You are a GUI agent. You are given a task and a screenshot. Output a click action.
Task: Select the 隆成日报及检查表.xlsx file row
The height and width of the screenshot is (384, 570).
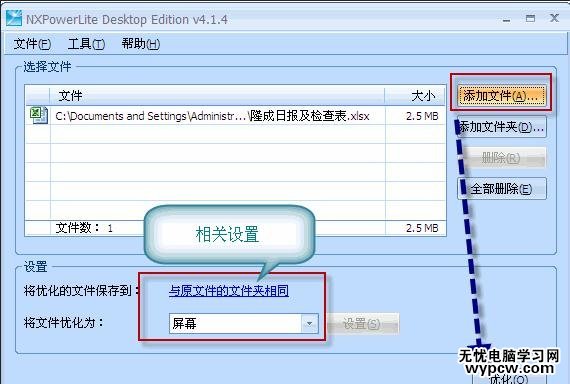235,116
